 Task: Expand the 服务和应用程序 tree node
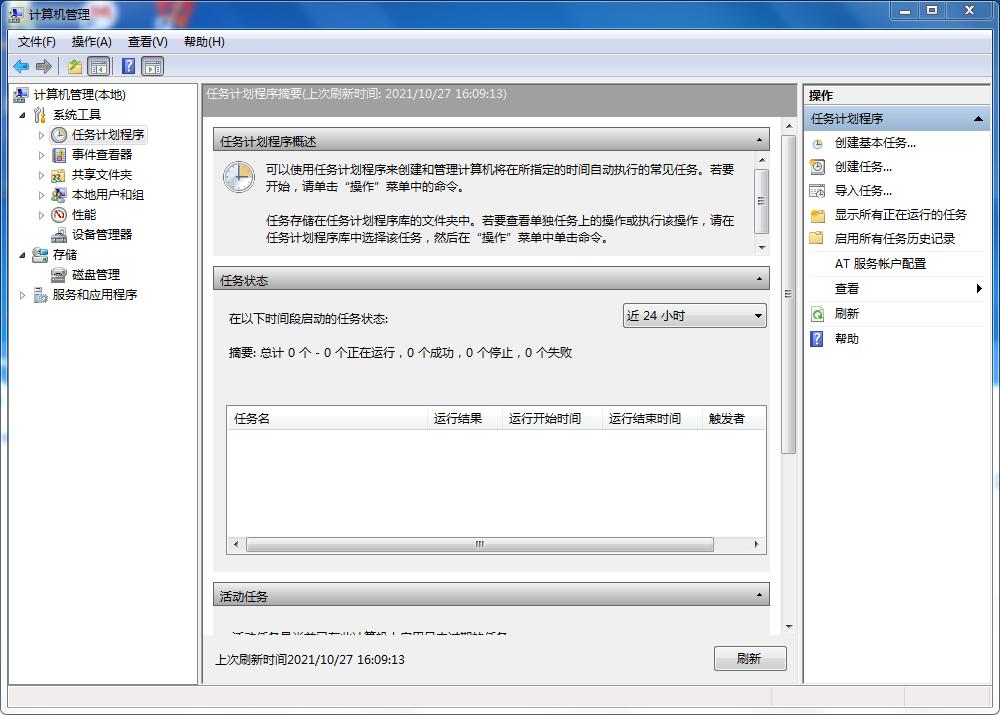tap(23, 294)
